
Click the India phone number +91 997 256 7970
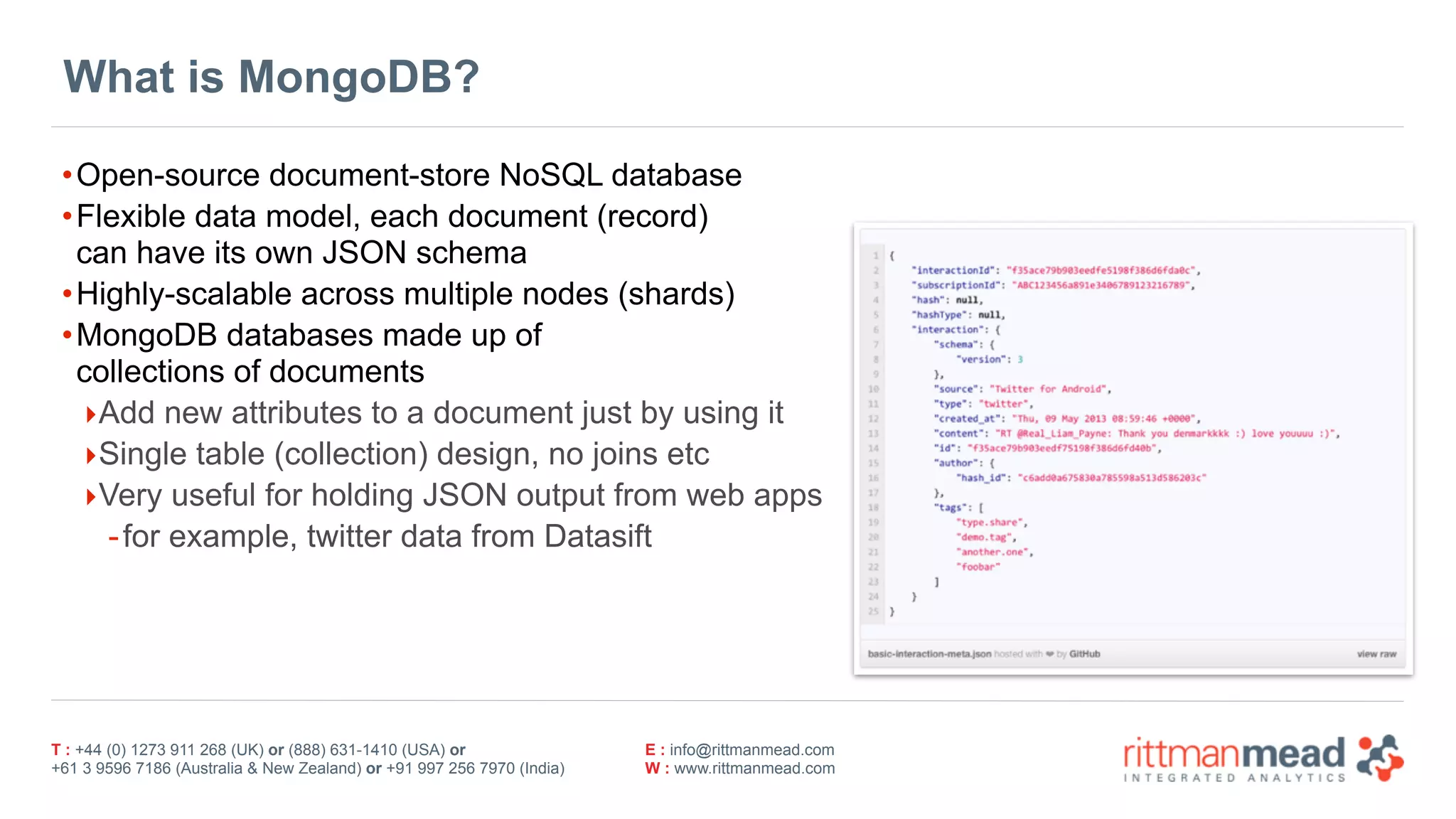(x=451, y=769)
